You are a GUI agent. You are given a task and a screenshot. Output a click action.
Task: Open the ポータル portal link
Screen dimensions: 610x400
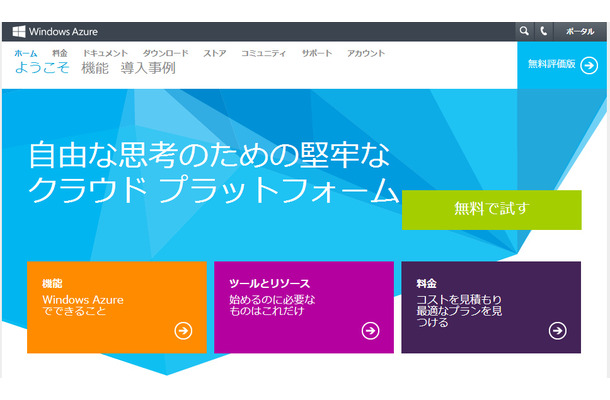(580, 32)
